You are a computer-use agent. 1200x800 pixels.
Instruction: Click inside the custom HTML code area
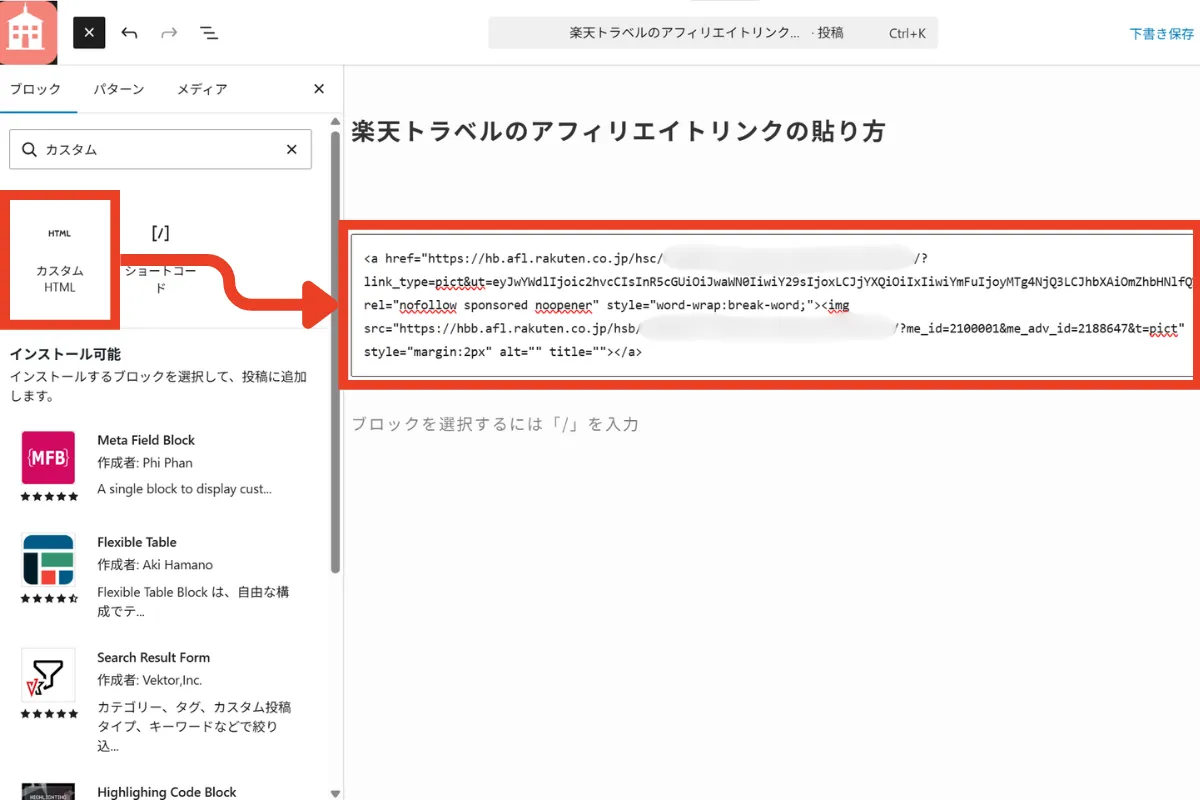pyautogui.click(x=772, y=305)
